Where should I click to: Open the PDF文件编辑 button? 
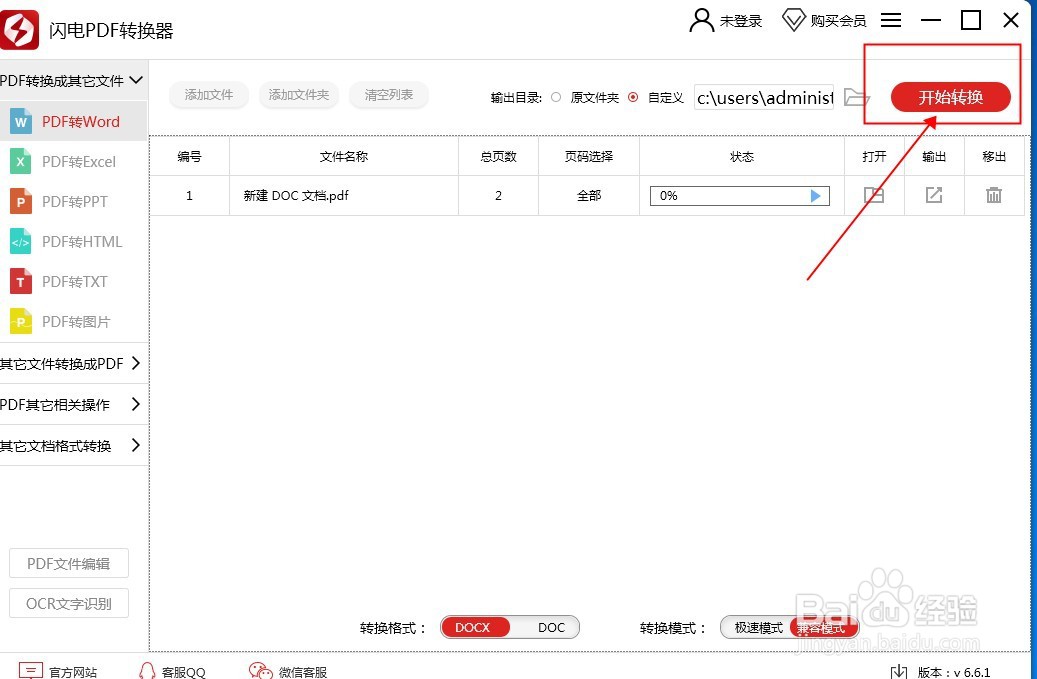(69, 564)
